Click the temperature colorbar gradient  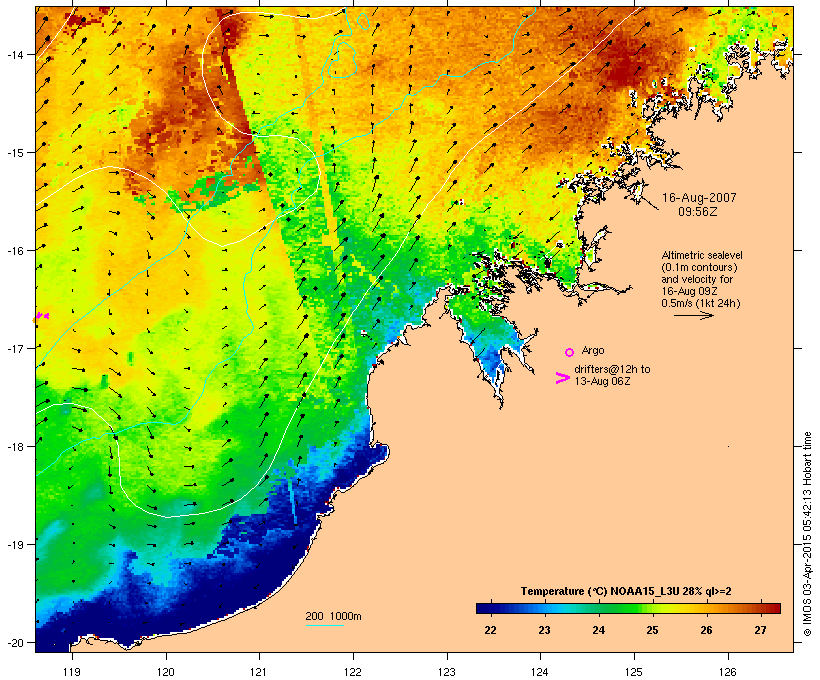click(x=628, y=608)
